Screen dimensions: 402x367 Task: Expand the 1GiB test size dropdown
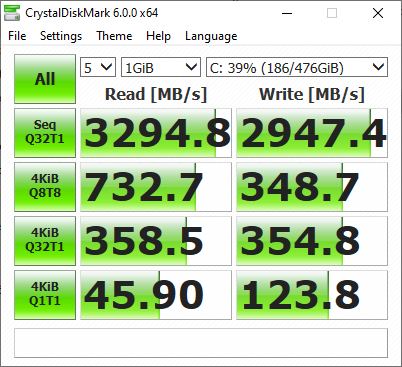(x=161, y=67)
